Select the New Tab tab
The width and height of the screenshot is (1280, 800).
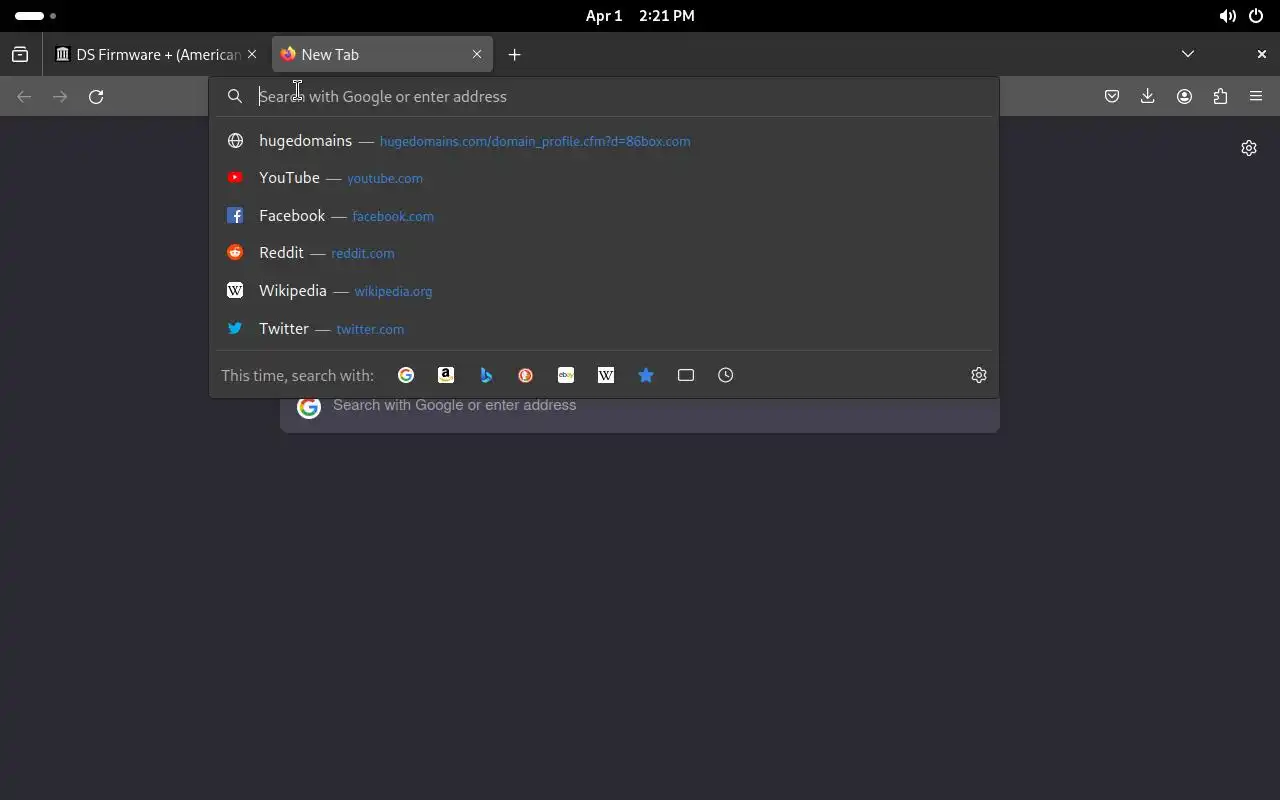coord(382,55)
